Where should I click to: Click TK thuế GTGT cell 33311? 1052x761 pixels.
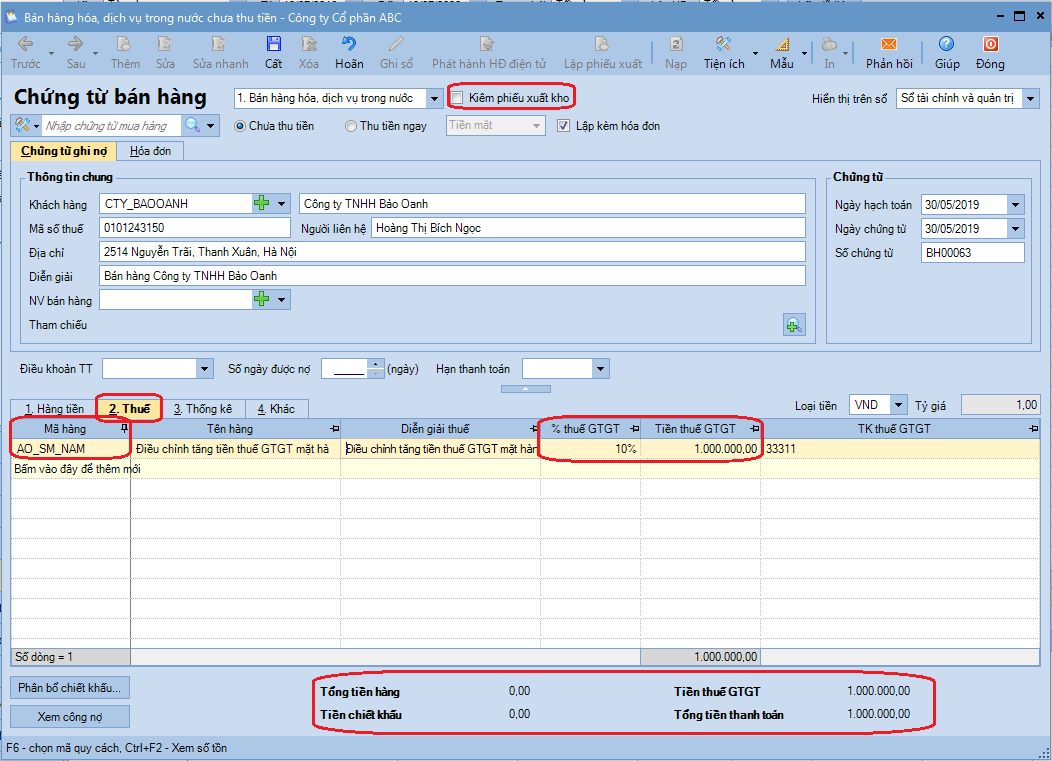900,448
